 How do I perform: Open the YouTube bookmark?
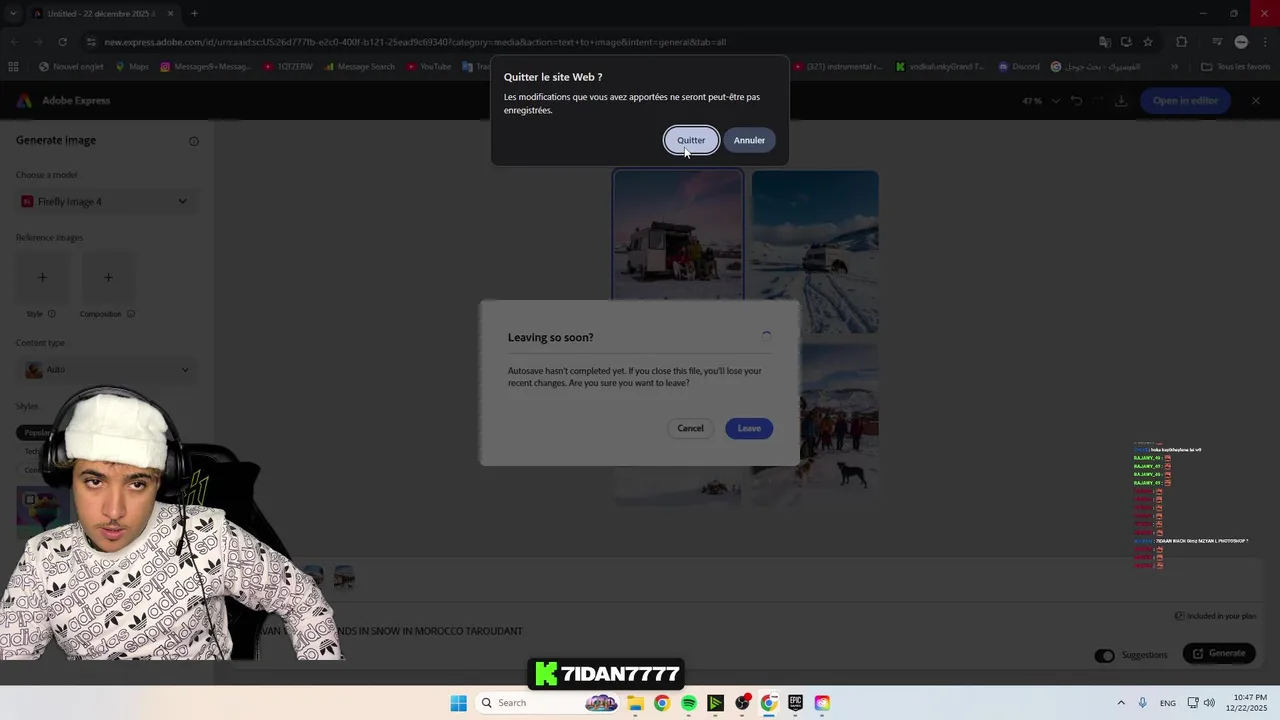pyautogui.click(x=428, y=67)
